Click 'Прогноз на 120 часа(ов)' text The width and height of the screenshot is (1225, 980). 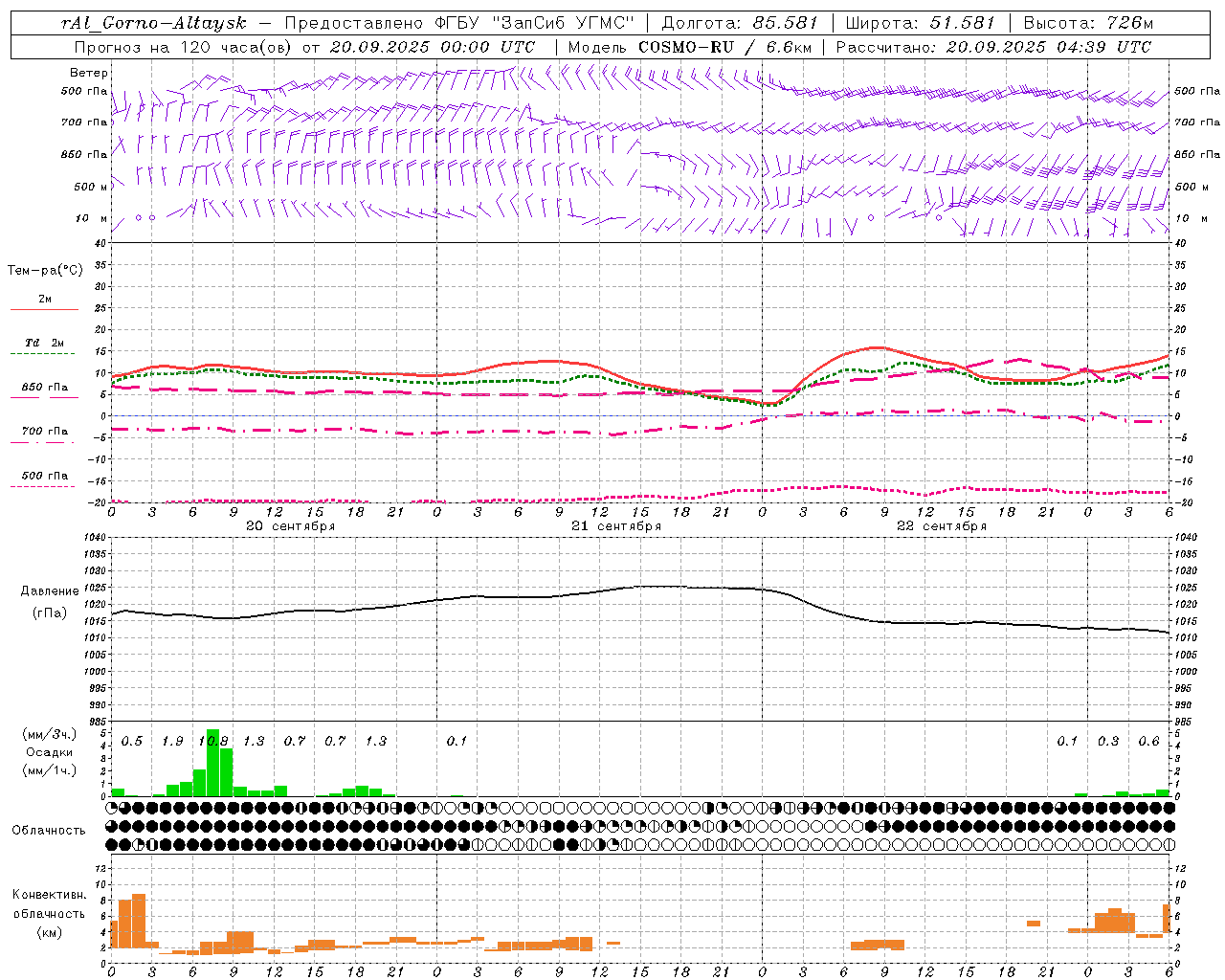pyautogui.click(x=185, y=47)
